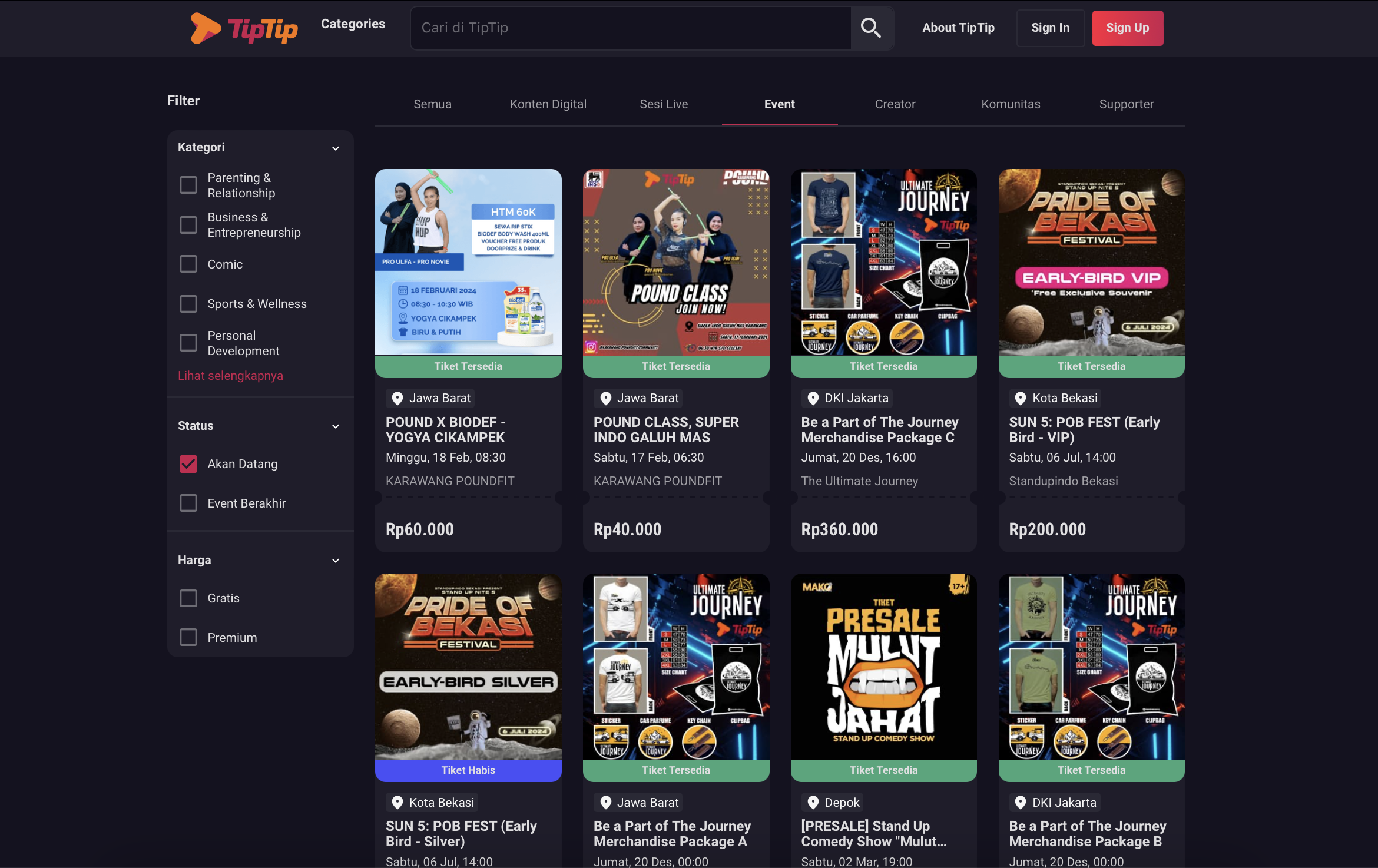Switch to the Sesi Live tab

tap(664, 104)
